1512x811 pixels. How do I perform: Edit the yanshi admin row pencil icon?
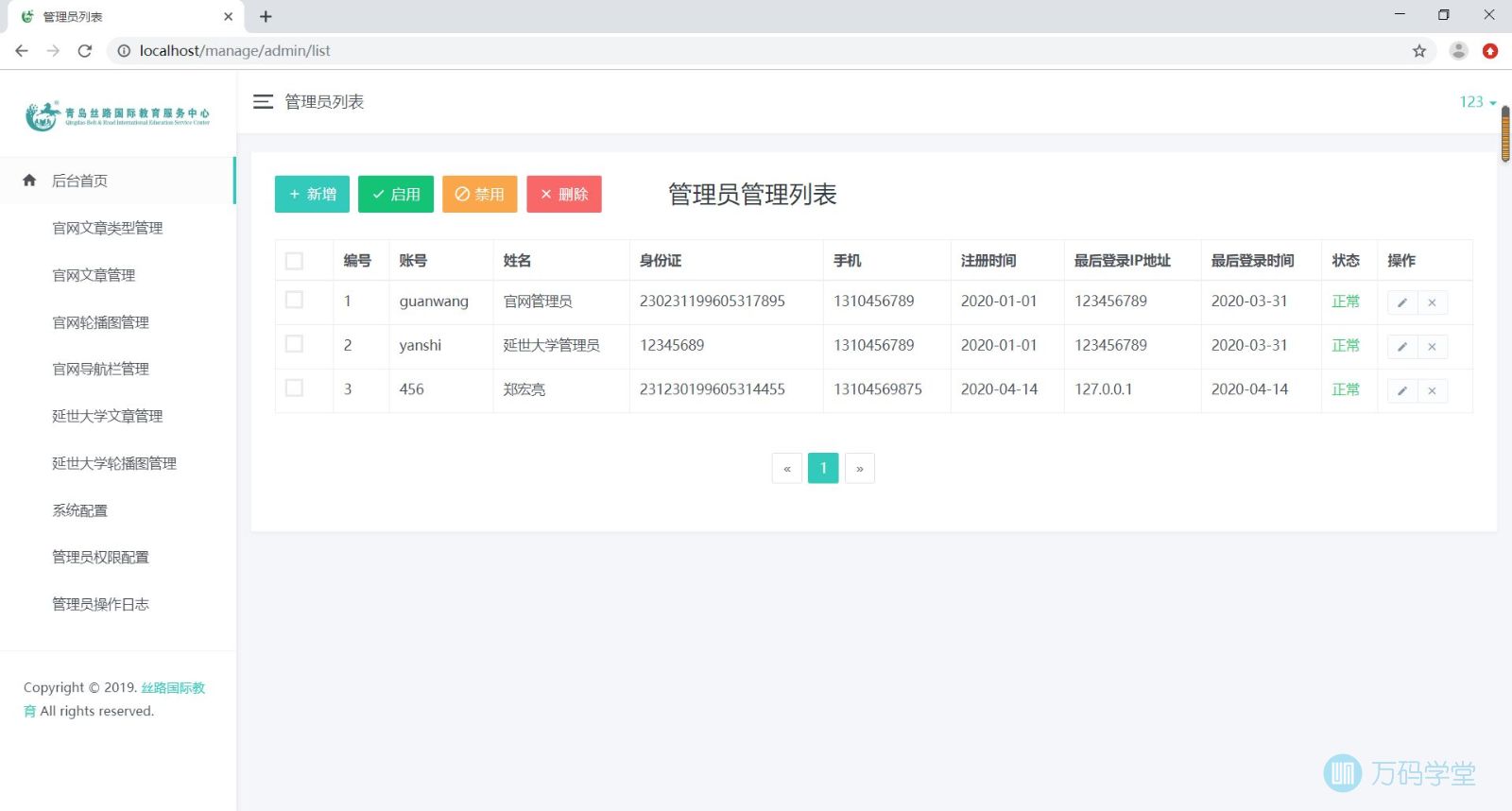[1402, 347]
